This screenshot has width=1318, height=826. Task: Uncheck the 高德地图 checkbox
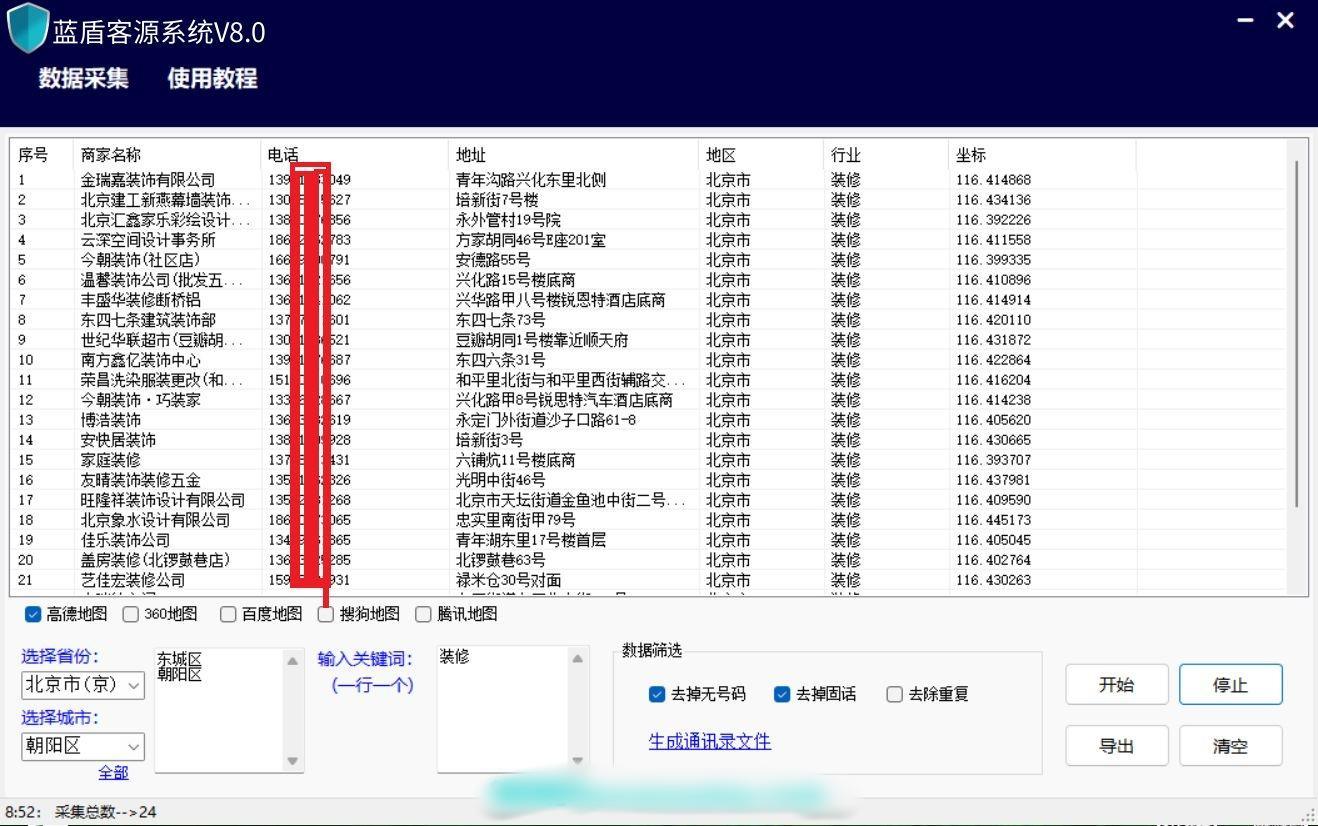33,614
